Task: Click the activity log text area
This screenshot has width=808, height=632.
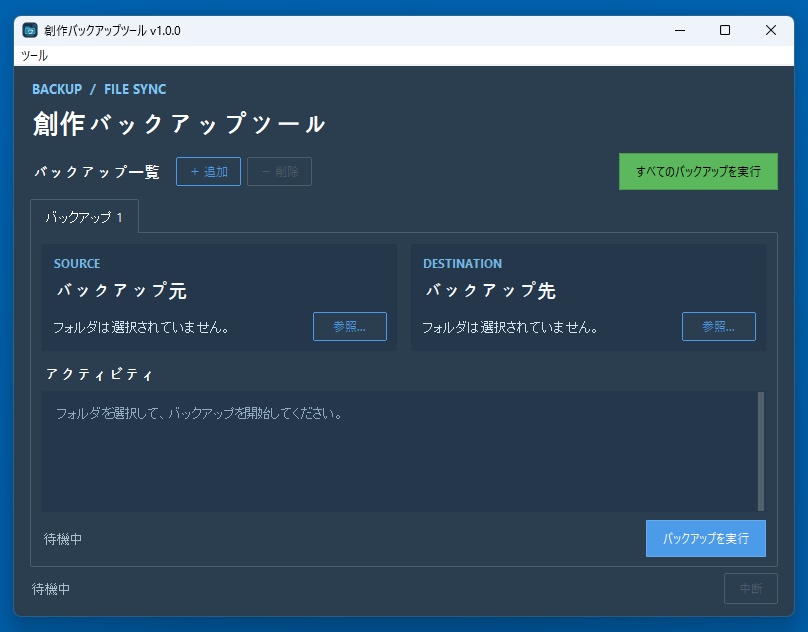Action: click(399, 451)
